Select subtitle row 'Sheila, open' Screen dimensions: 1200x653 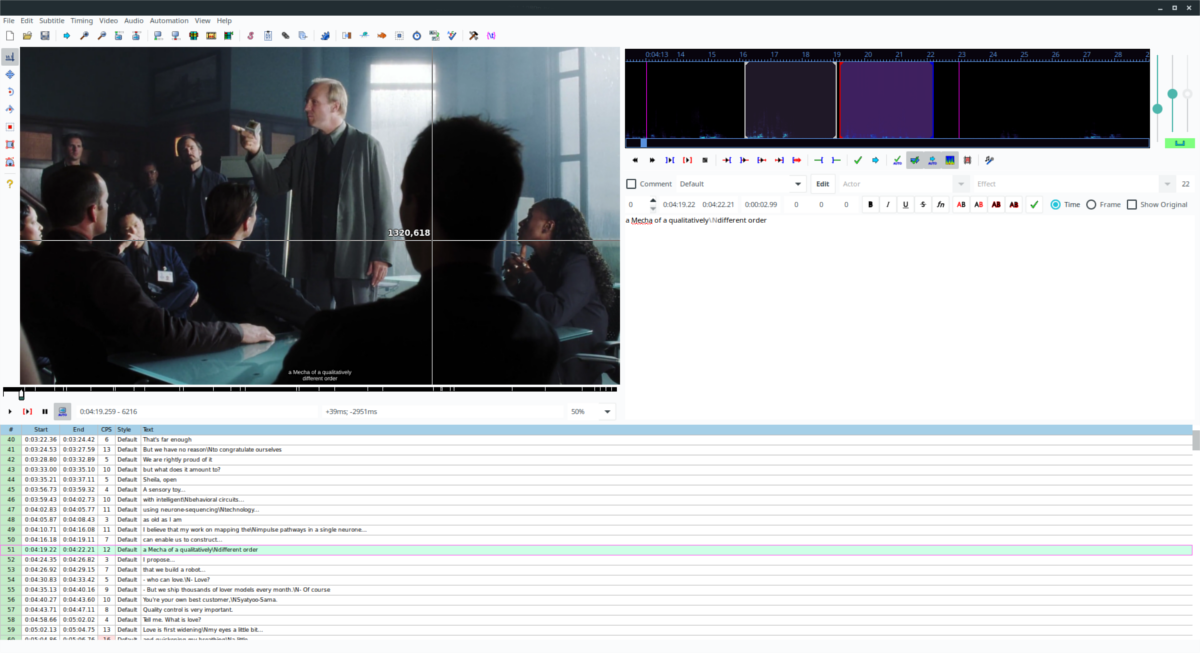596,480
